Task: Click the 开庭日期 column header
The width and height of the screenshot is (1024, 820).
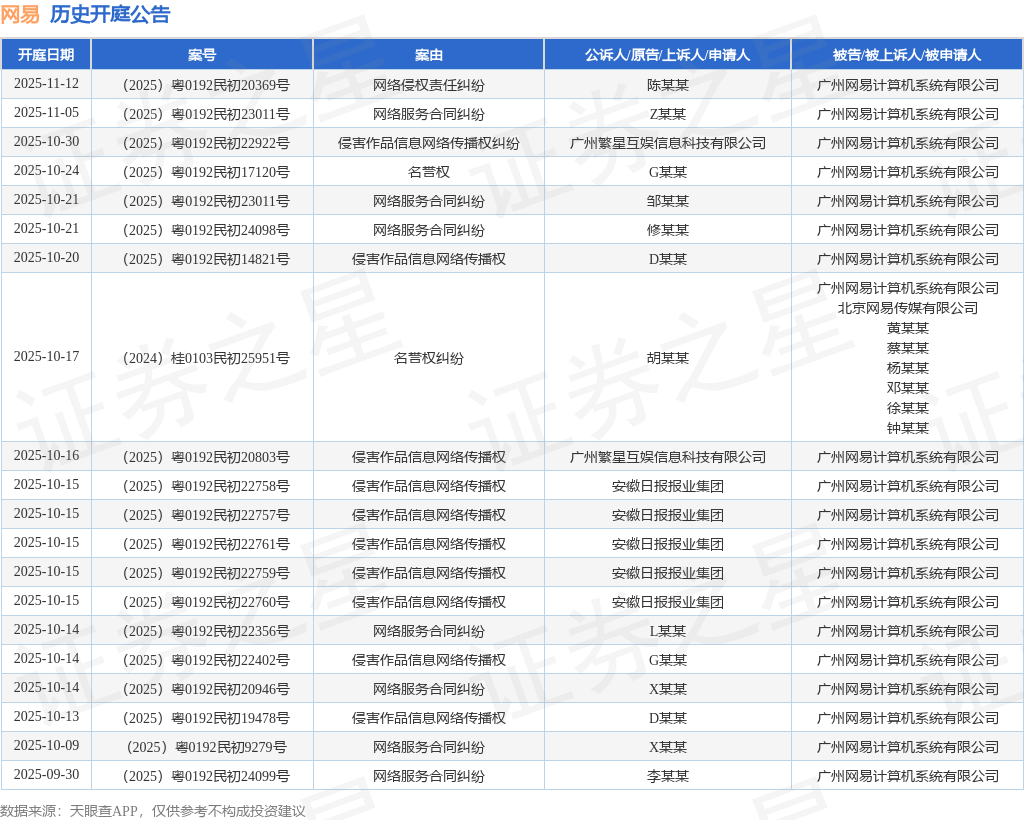Action: (46, 55)
